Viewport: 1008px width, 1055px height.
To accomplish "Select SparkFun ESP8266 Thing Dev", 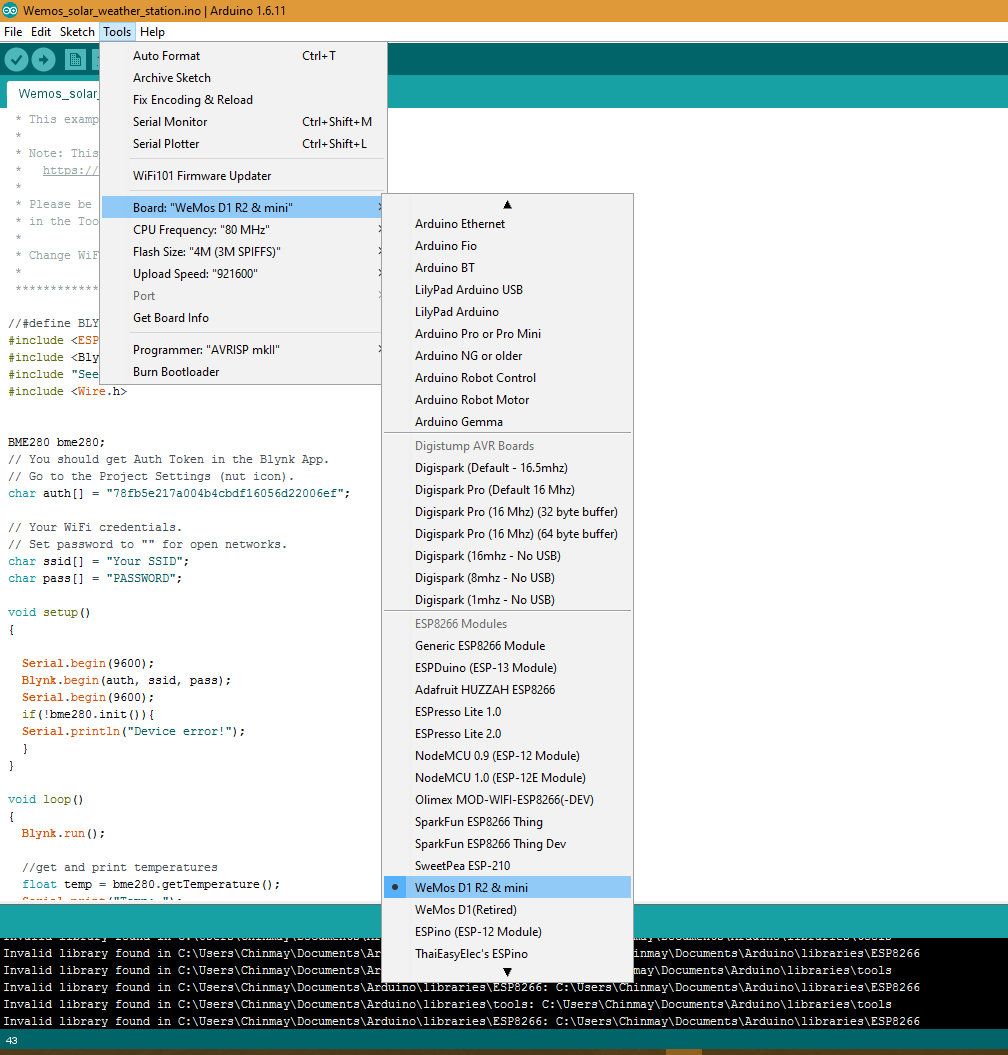I will coord(507,844).
